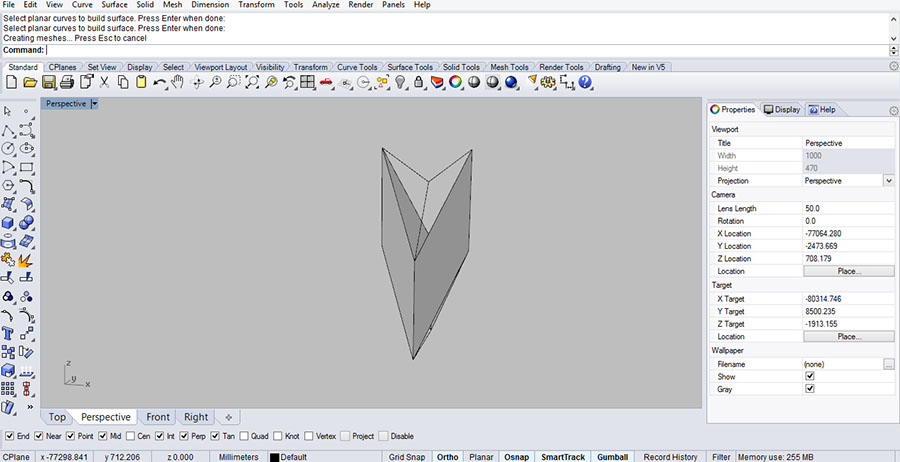Toggle Grid Snap in the status bar

(406, 457)
